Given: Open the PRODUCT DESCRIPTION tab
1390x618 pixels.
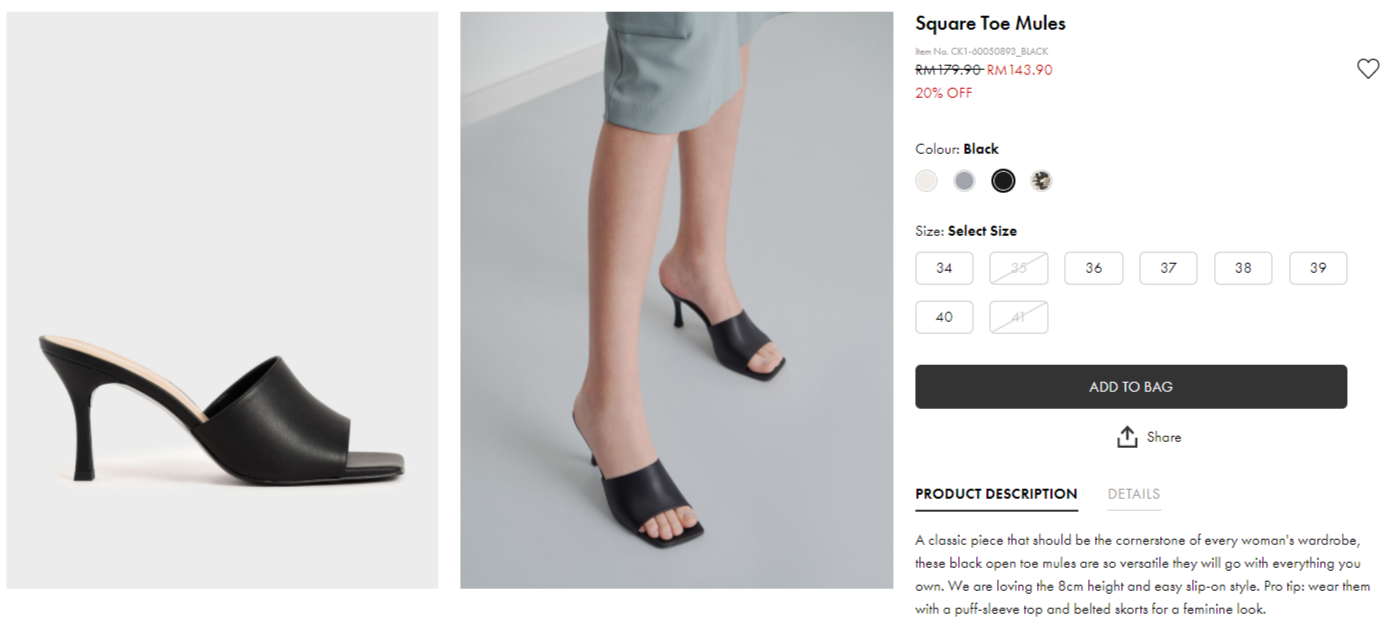Looking at the screenshot, I should 996,494.
